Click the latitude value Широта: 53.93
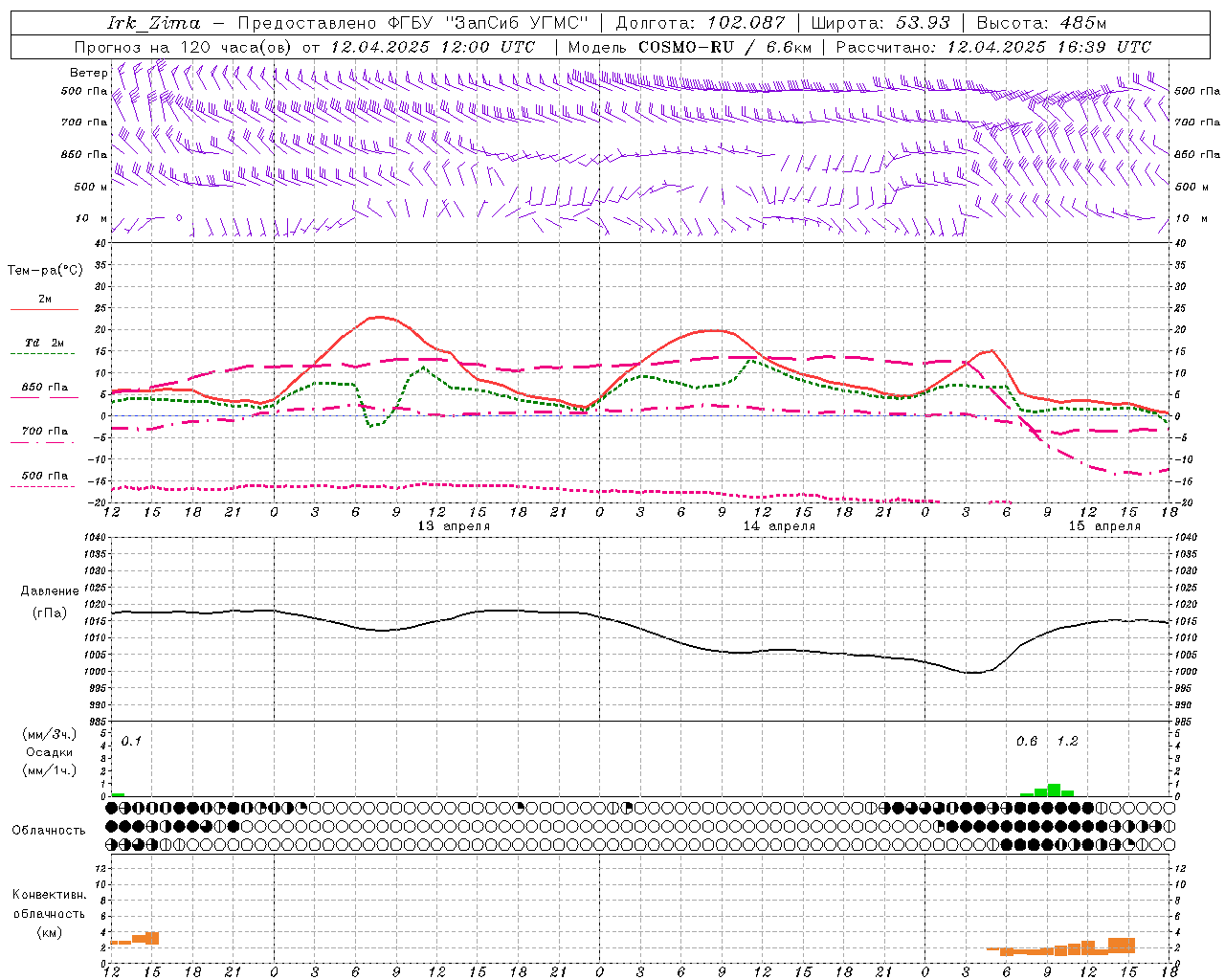Image resolution: width=1225 pixels, height=980 pixels. click(x=880, y=23)
